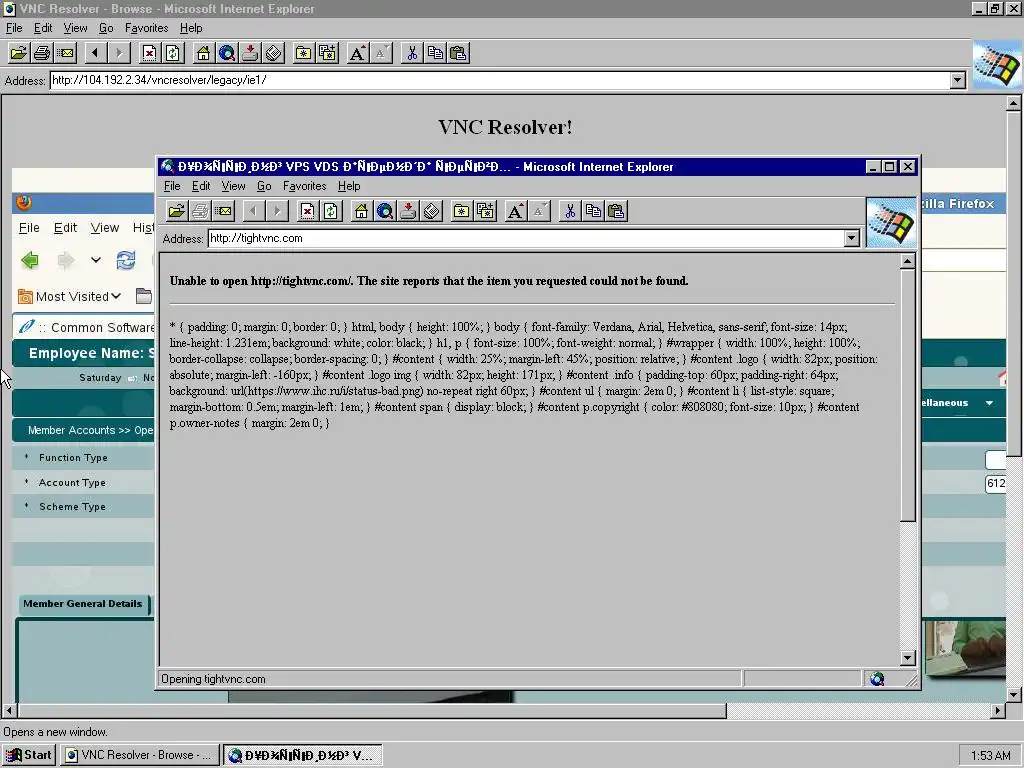Click Print icon in VNC Resolver window toolbar
The image size is (1024, 768).
[x=42, y=53]
